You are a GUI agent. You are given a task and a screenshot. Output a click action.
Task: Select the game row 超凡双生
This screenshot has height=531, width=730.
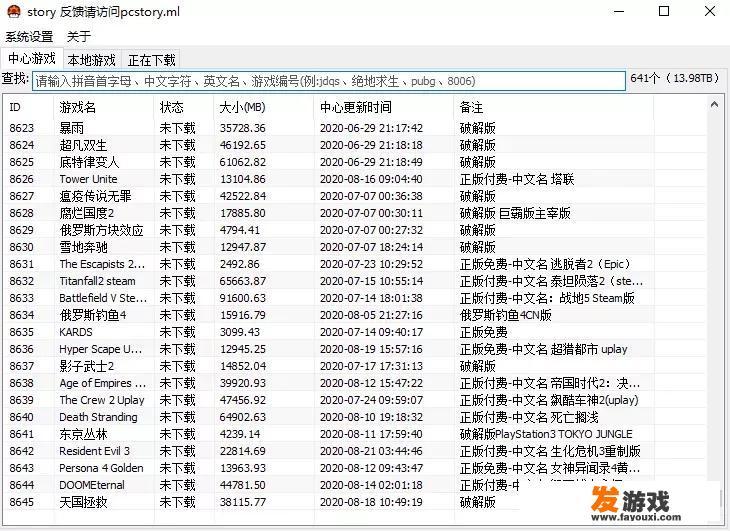355,145
